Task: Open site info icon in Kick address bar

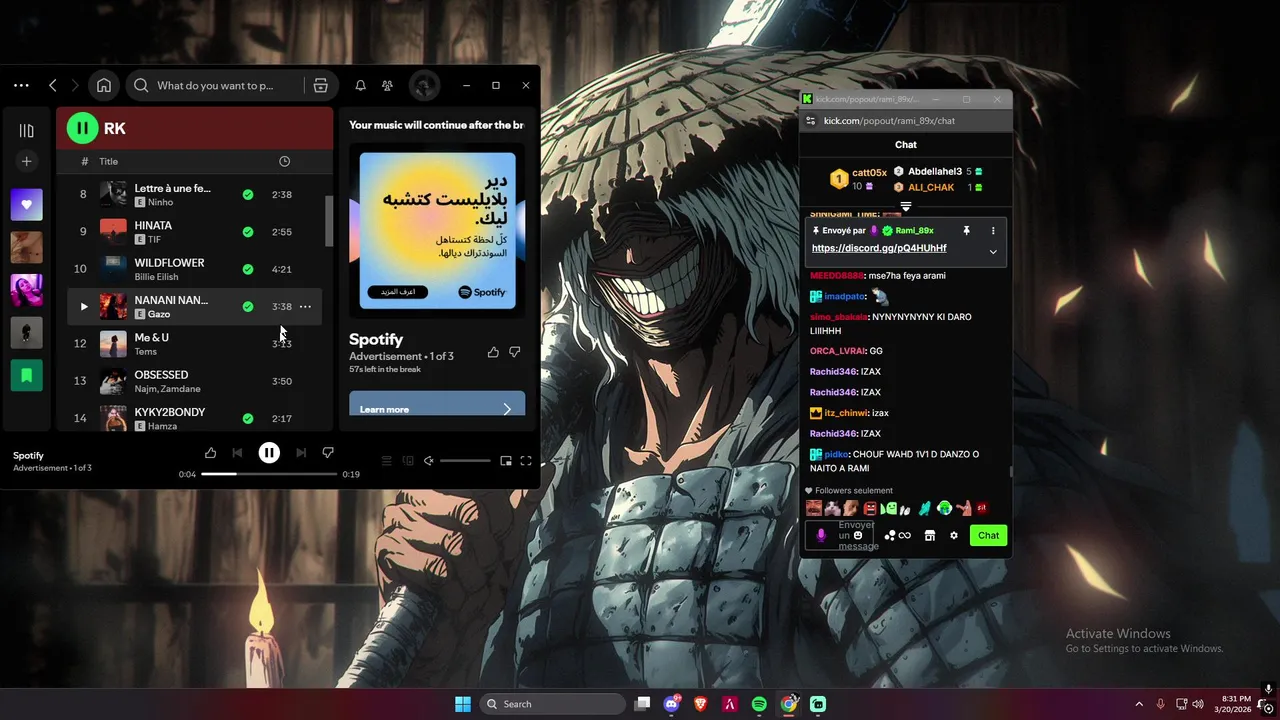Action: (x=811, y=121)
